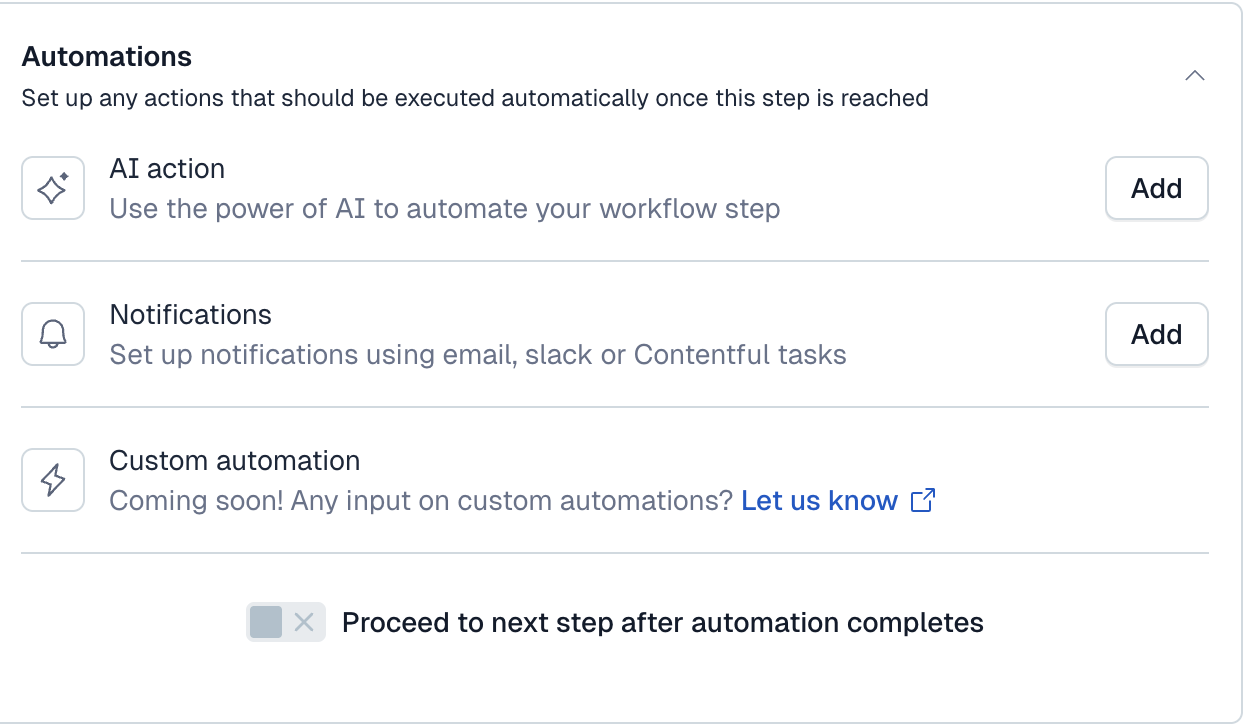1244x724 pixels.
Task: Click the X mark inside the toggle
Action: coord(304,623)
